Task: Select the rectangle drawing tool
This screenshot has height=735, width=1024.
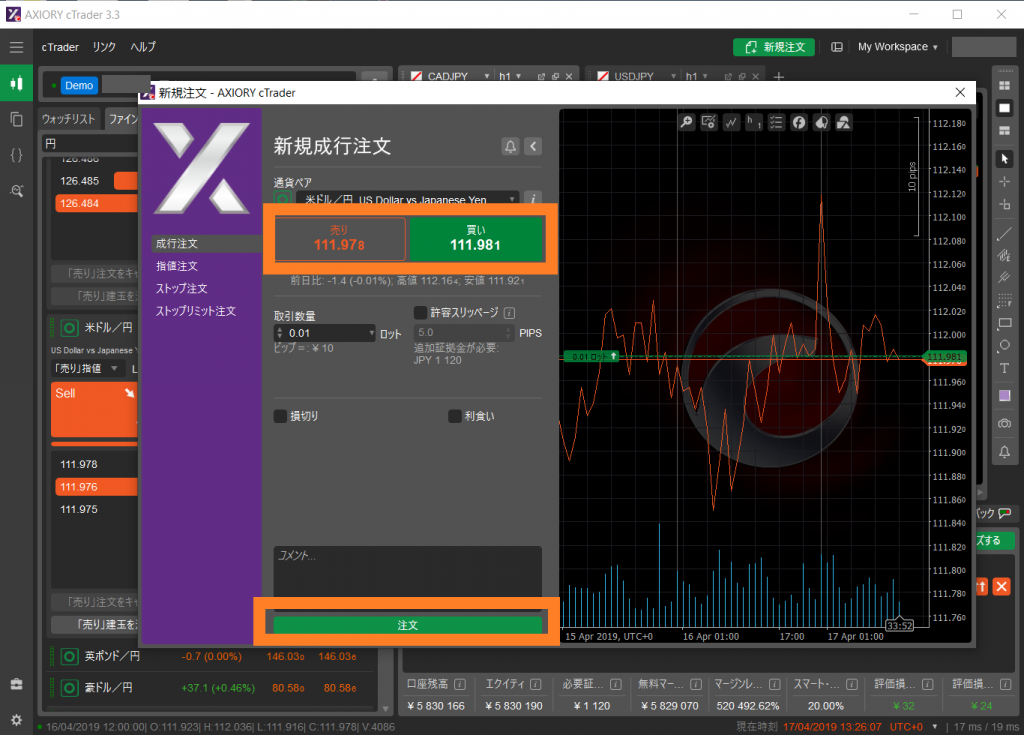Action: (x=1004, y=323)
